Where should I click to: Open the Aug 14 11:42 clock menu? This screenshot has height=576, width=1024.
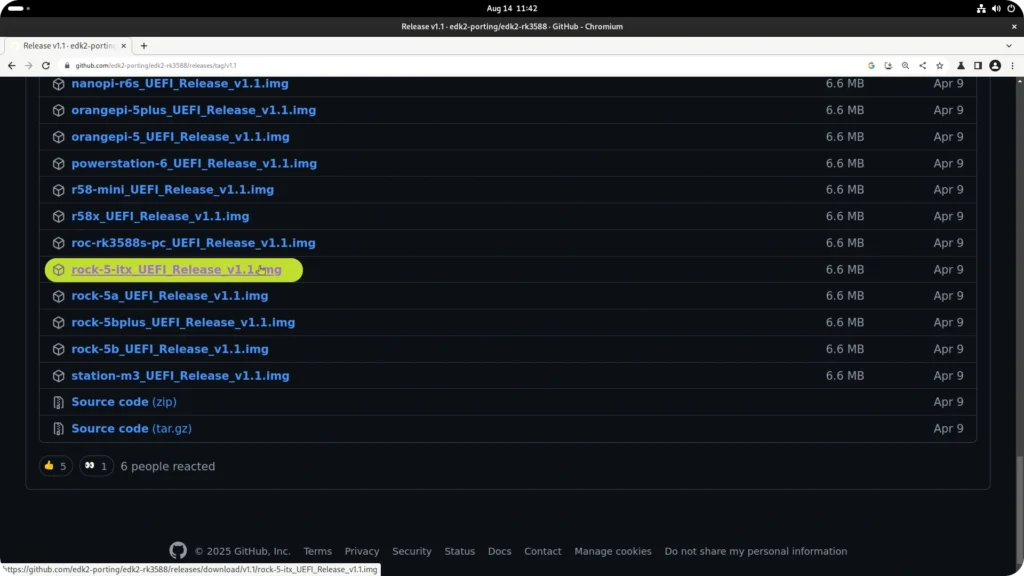(x=512, y=8)
